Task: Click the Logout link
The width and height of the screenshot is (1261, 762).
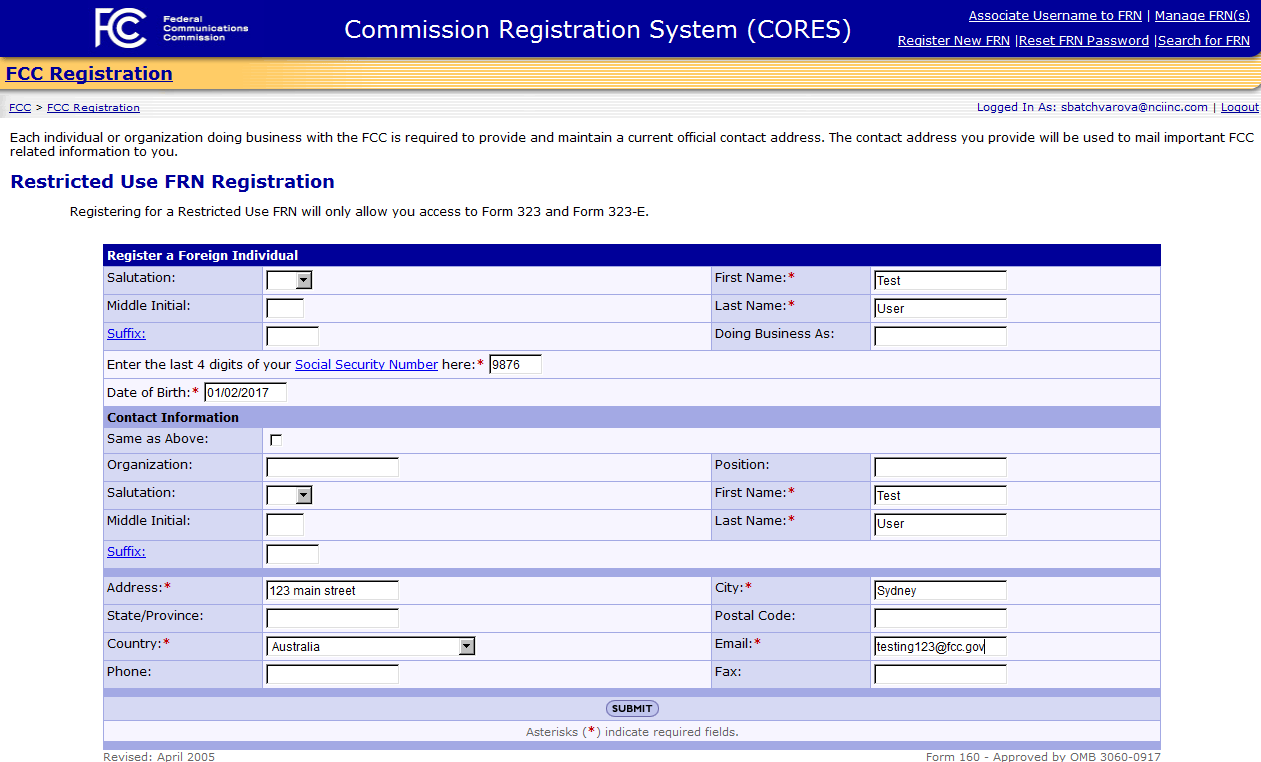Action: pos(1239,107)
